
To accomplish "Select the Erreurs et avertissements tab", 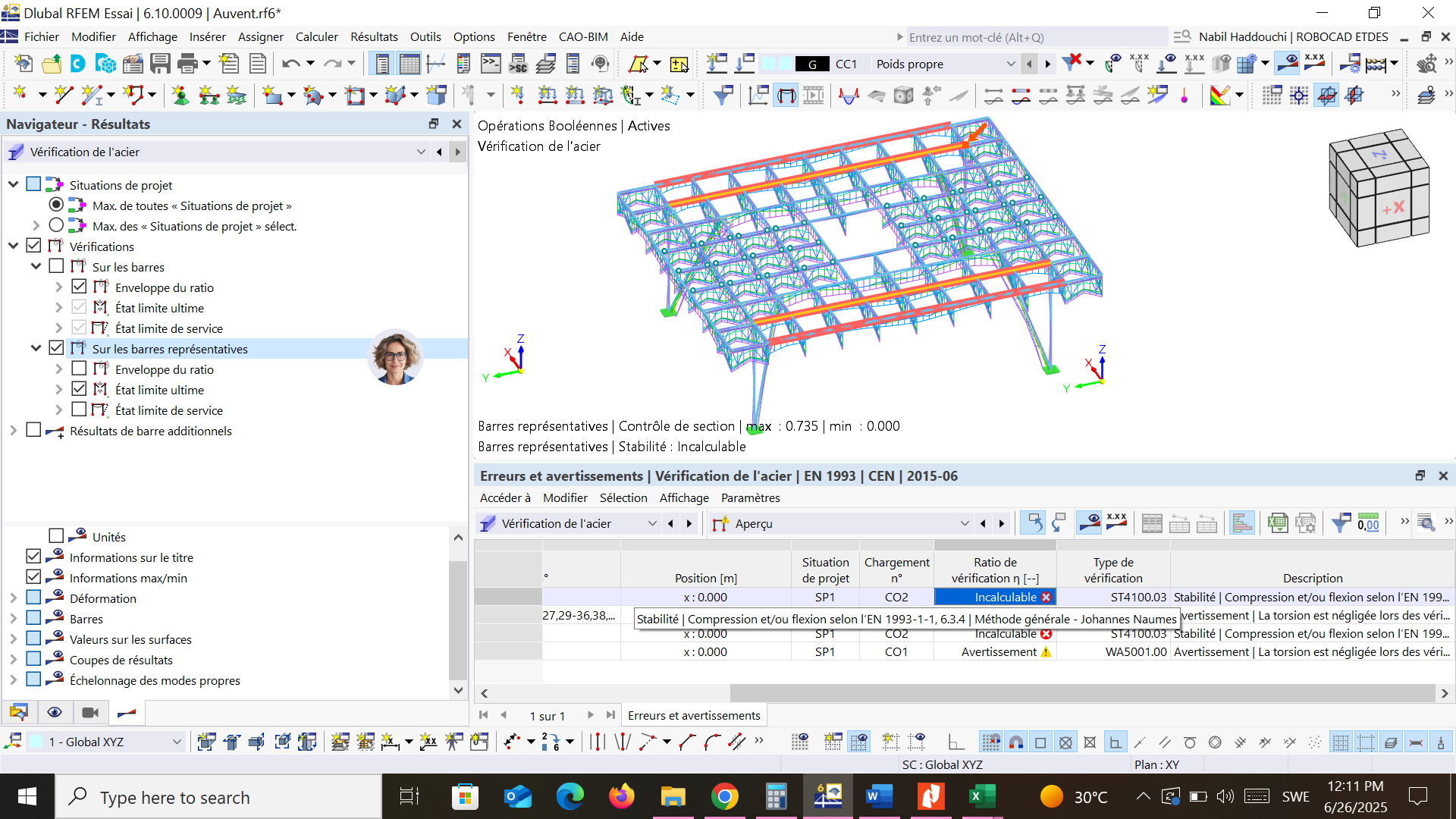I will pyautogui.click(x=694, y=715).
